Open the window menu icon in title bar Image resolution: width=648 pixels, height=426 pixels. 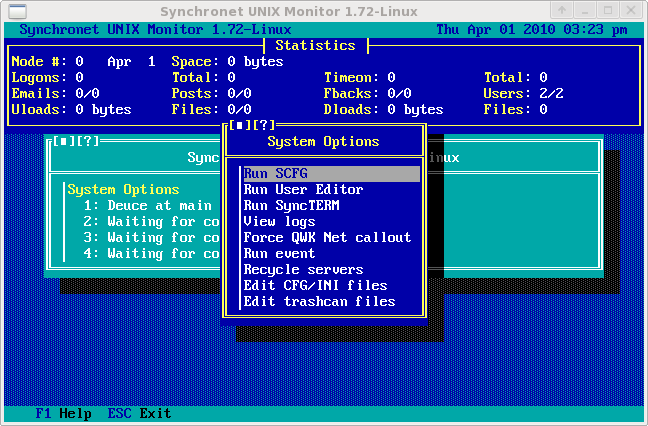pyautogui.click(x=18, y=11)
